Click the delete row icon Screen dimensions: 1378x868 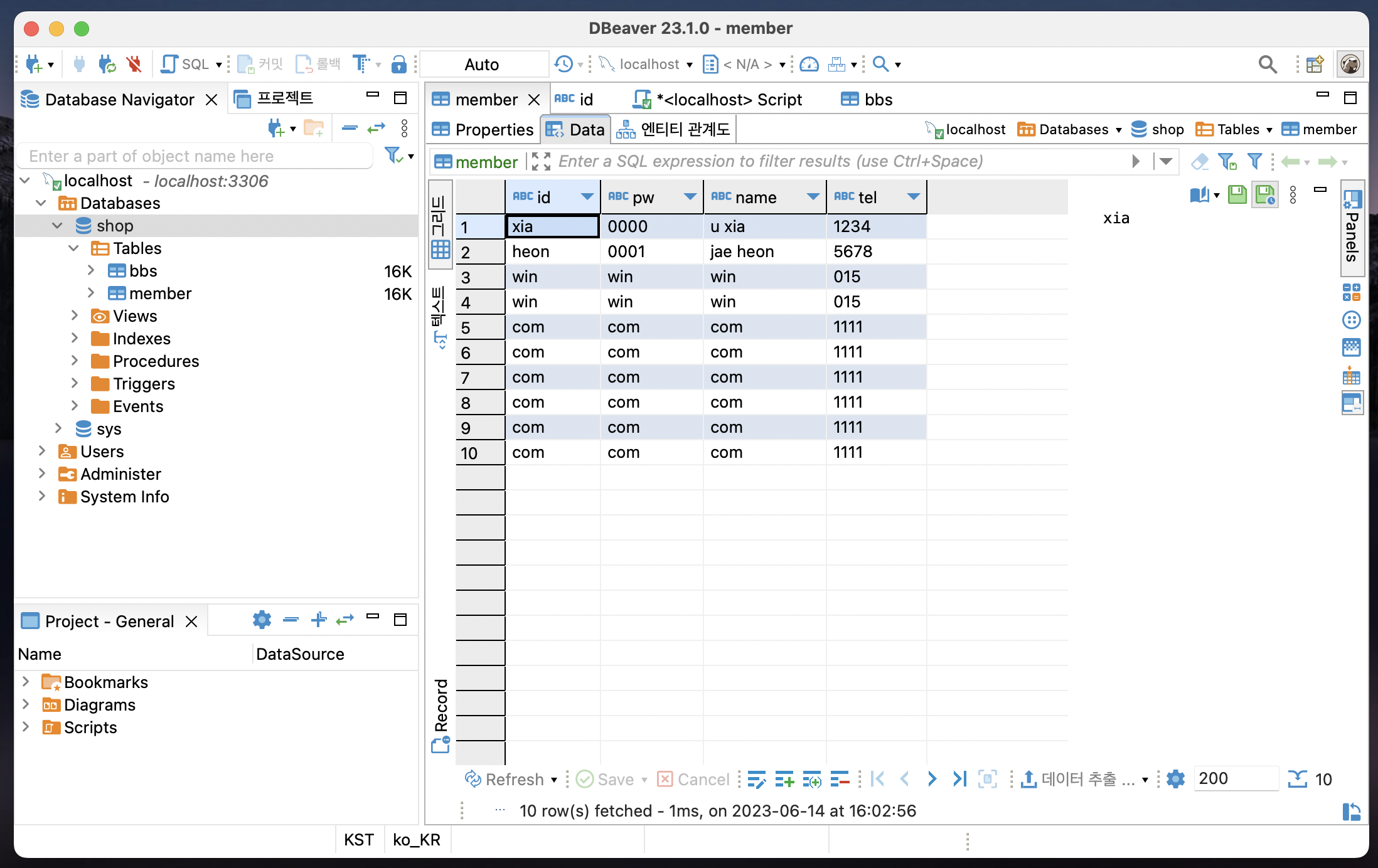(839, 779)
